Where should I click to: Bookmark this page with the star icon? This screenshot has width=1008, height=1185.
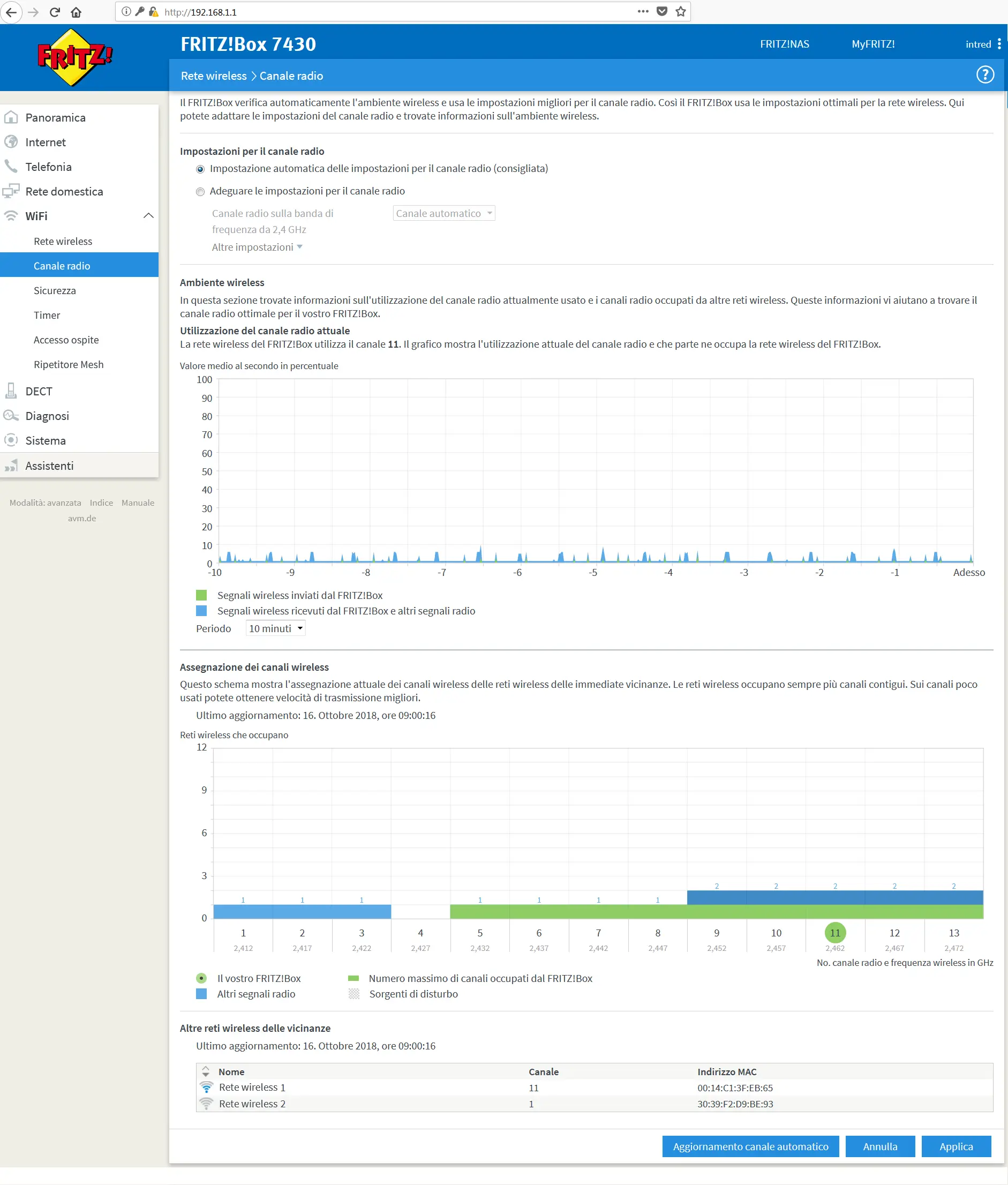click(681, 11)
